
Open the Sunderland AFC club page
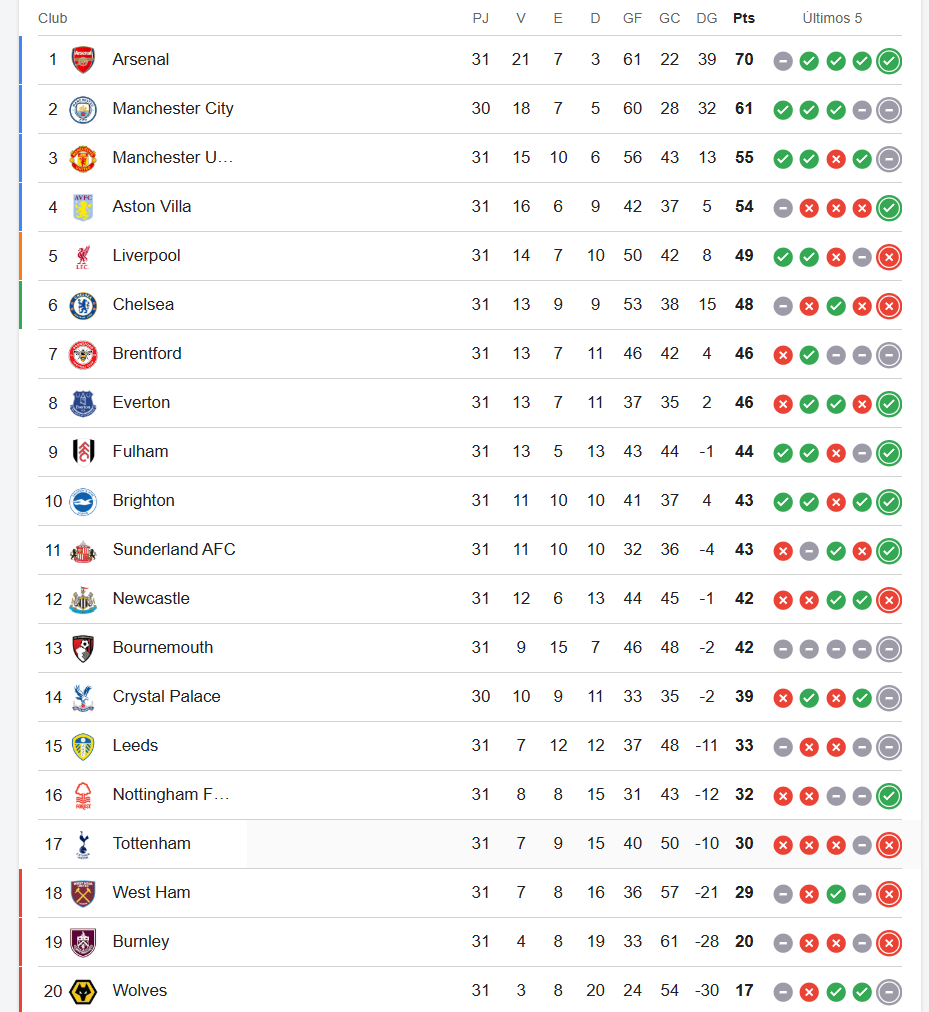pos(174,550)
